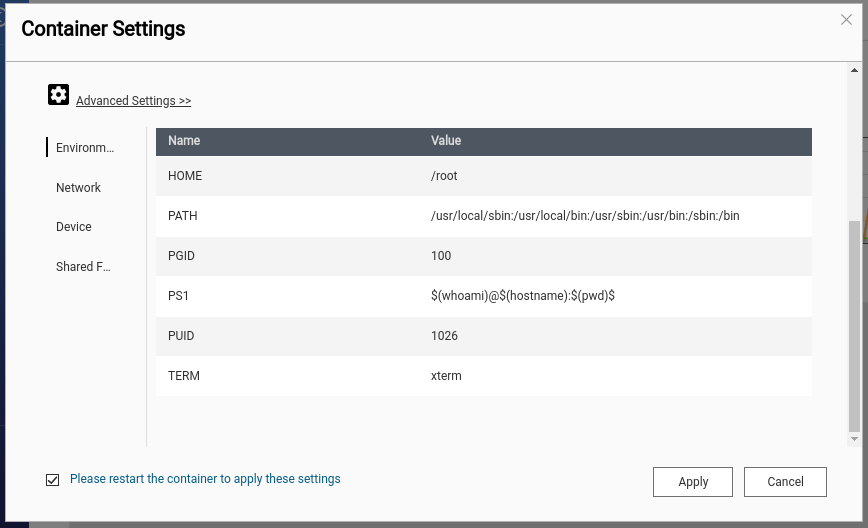
Task: Toggle the restart container checkbox
Action: tap(53, 480)
